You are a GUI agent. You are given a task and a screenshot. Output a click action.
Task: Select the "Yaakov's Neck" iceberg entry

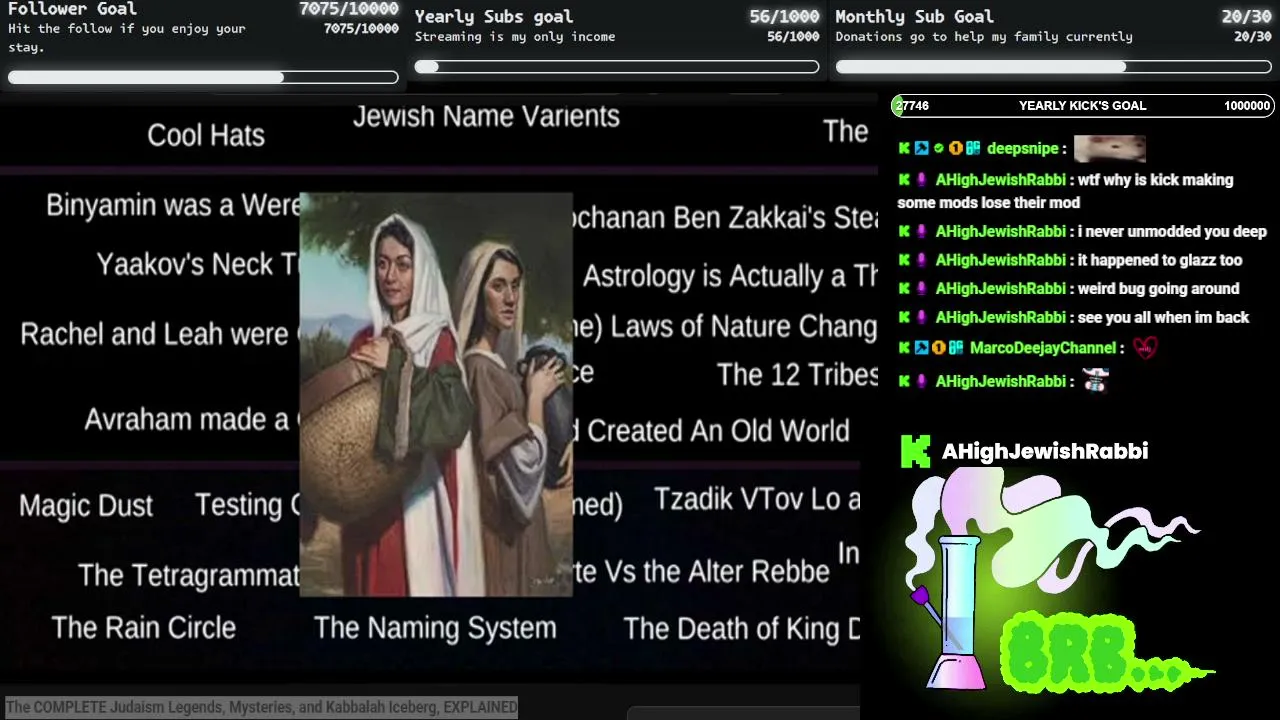click(198, 264)
